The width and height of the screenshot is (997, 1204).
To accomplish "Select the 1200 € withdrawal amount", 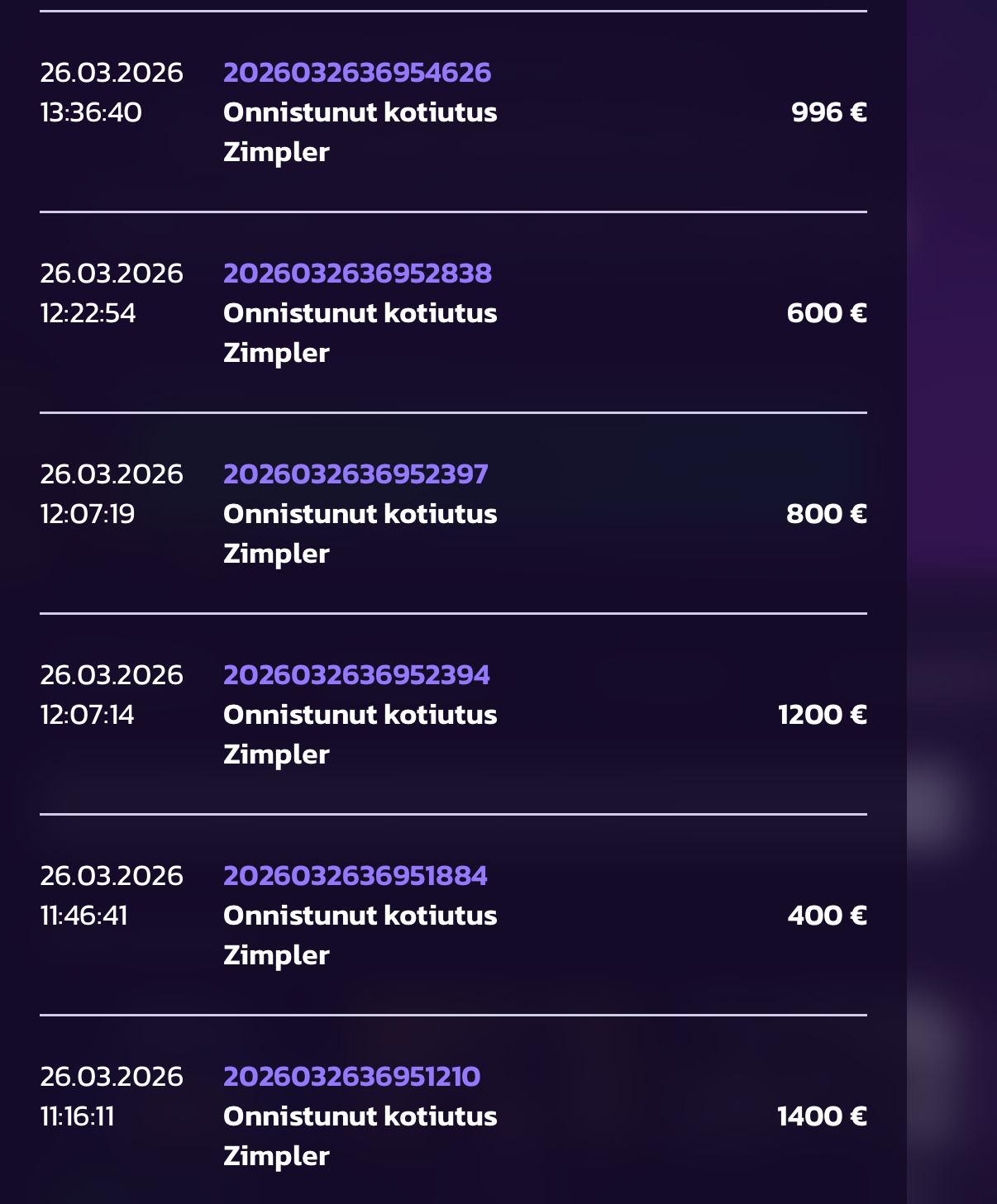I will click(822, 715).
